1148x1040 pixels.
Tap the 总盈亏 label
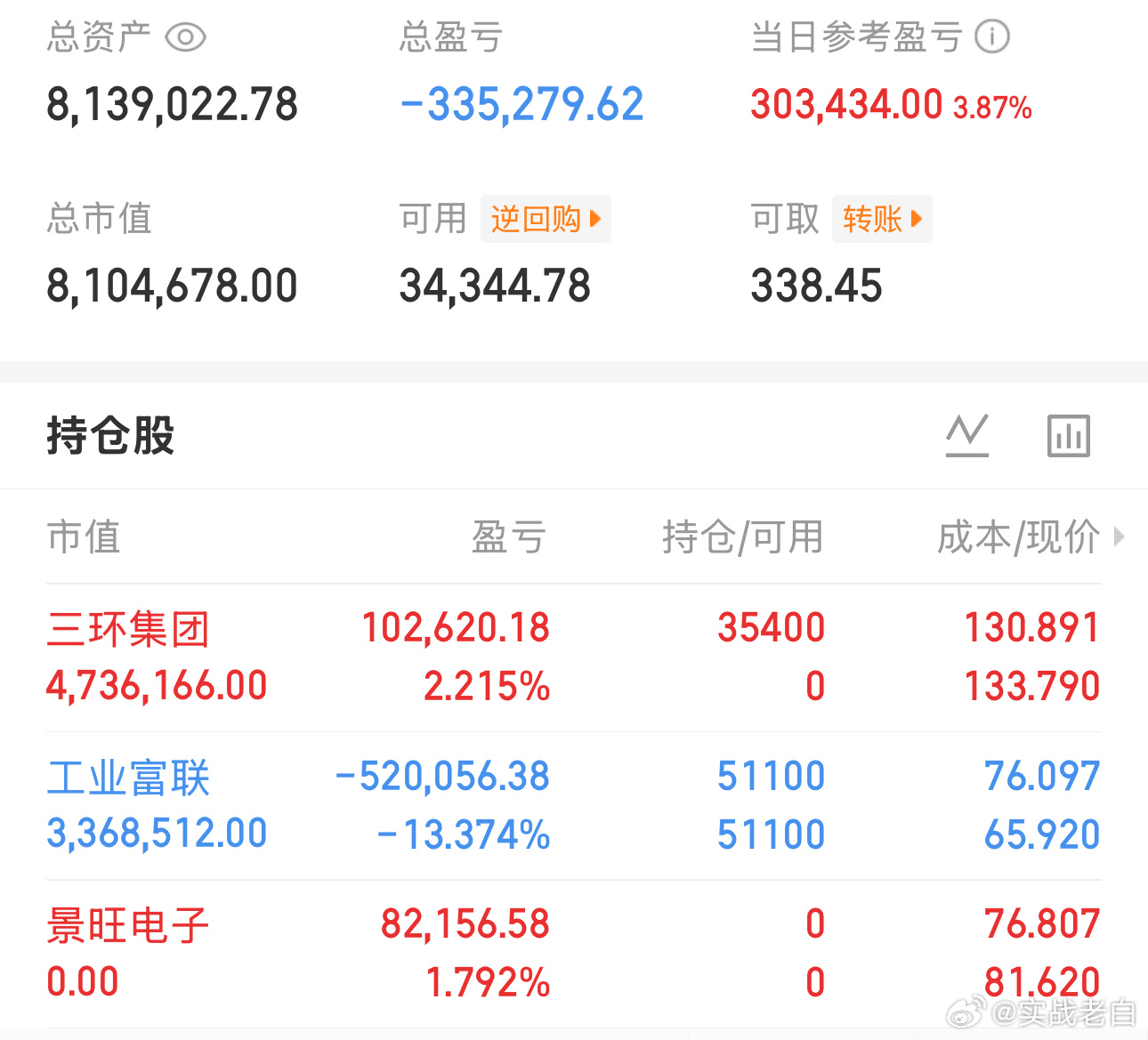[x=451, y=37]
